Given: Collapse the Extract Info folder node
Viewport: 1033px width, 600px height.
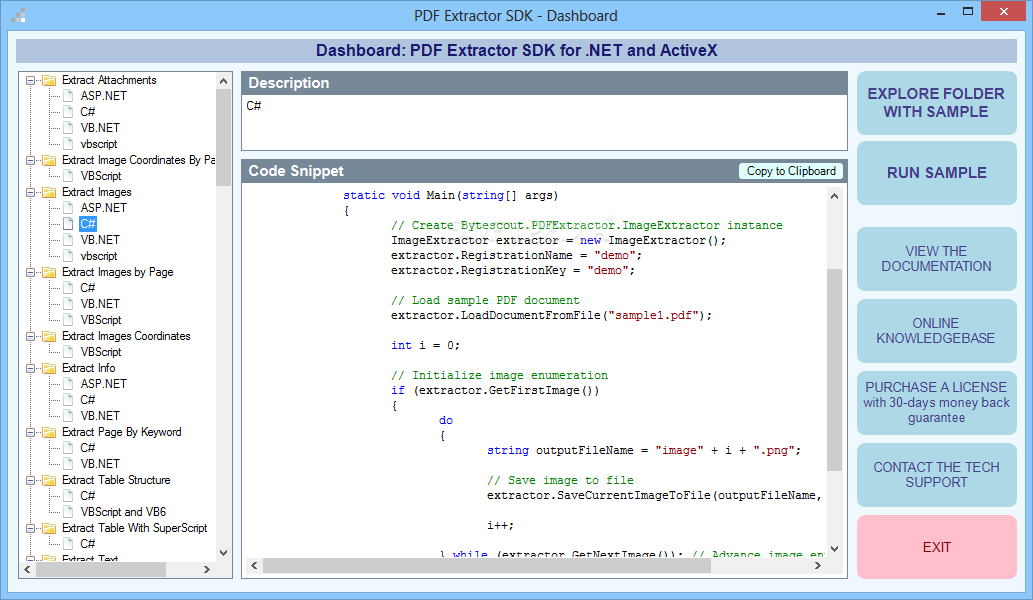Looking at the screenshot, I should 30,368.
